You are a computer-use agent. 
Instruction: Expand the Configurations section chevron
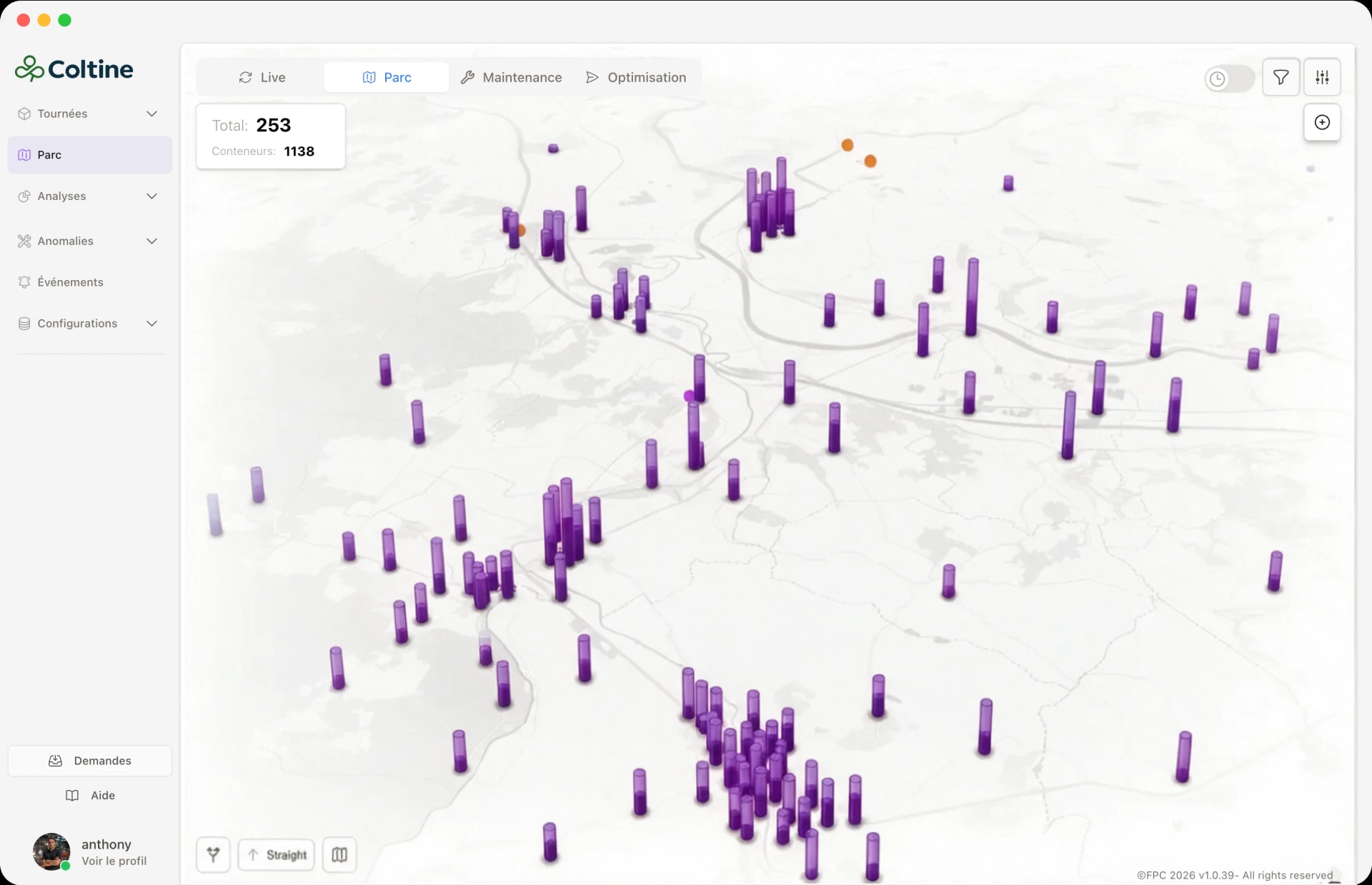(151, 324)
